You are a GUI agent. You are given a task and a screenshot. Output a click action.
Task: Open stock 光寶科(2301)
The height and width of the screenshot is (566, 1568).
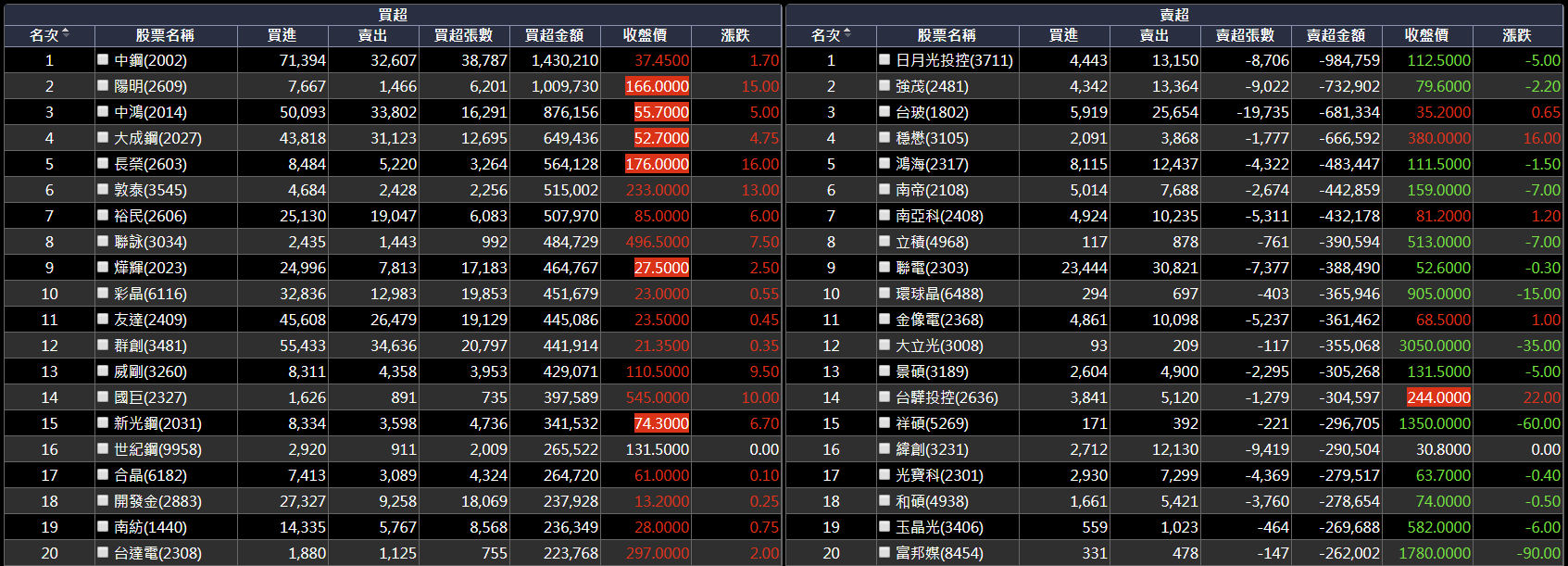939,475
